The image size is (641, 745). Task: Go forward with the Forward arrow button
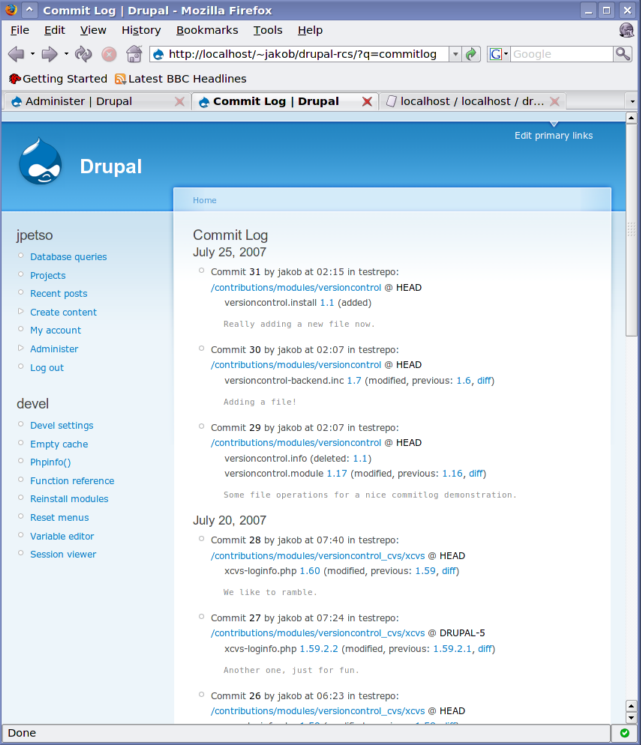pos(49,54)
